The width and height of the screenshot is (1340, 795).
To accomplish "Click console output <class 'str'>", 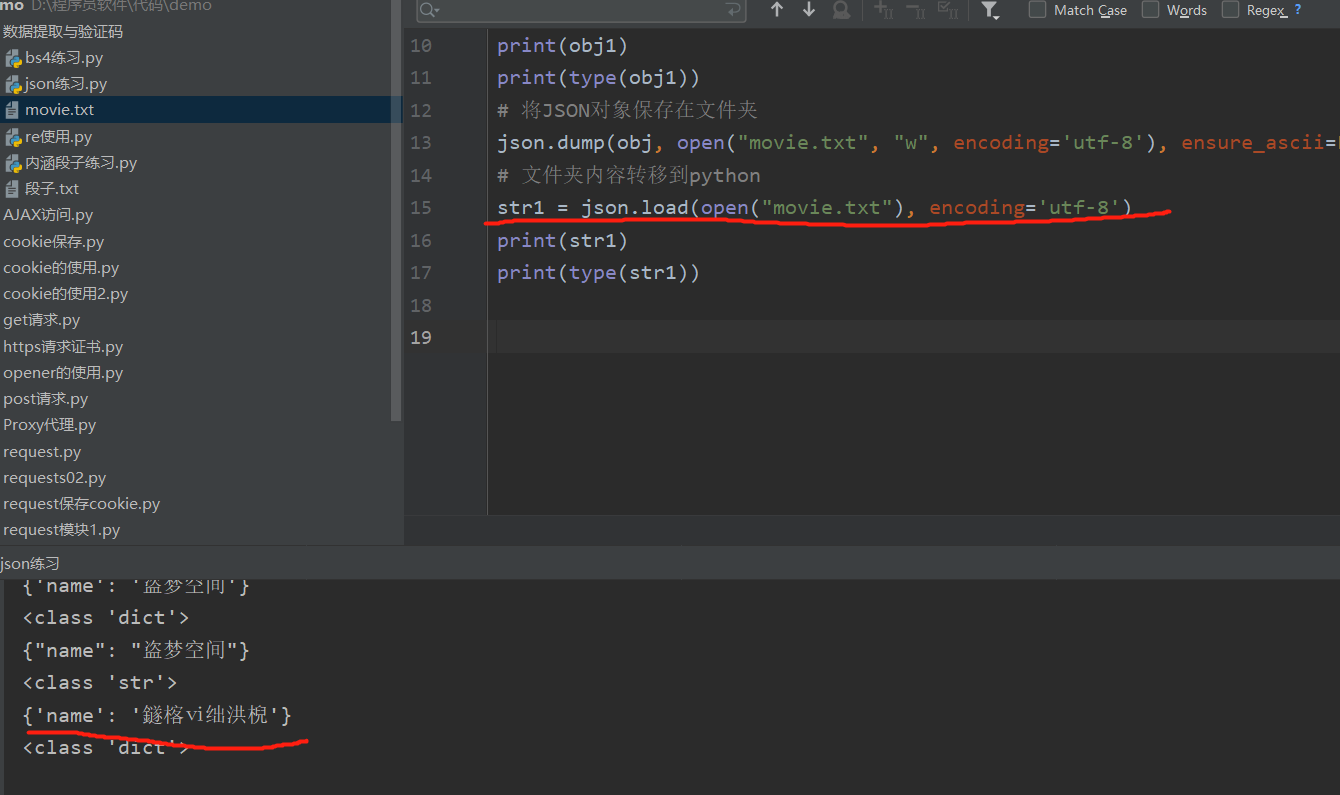I will 100,683.
